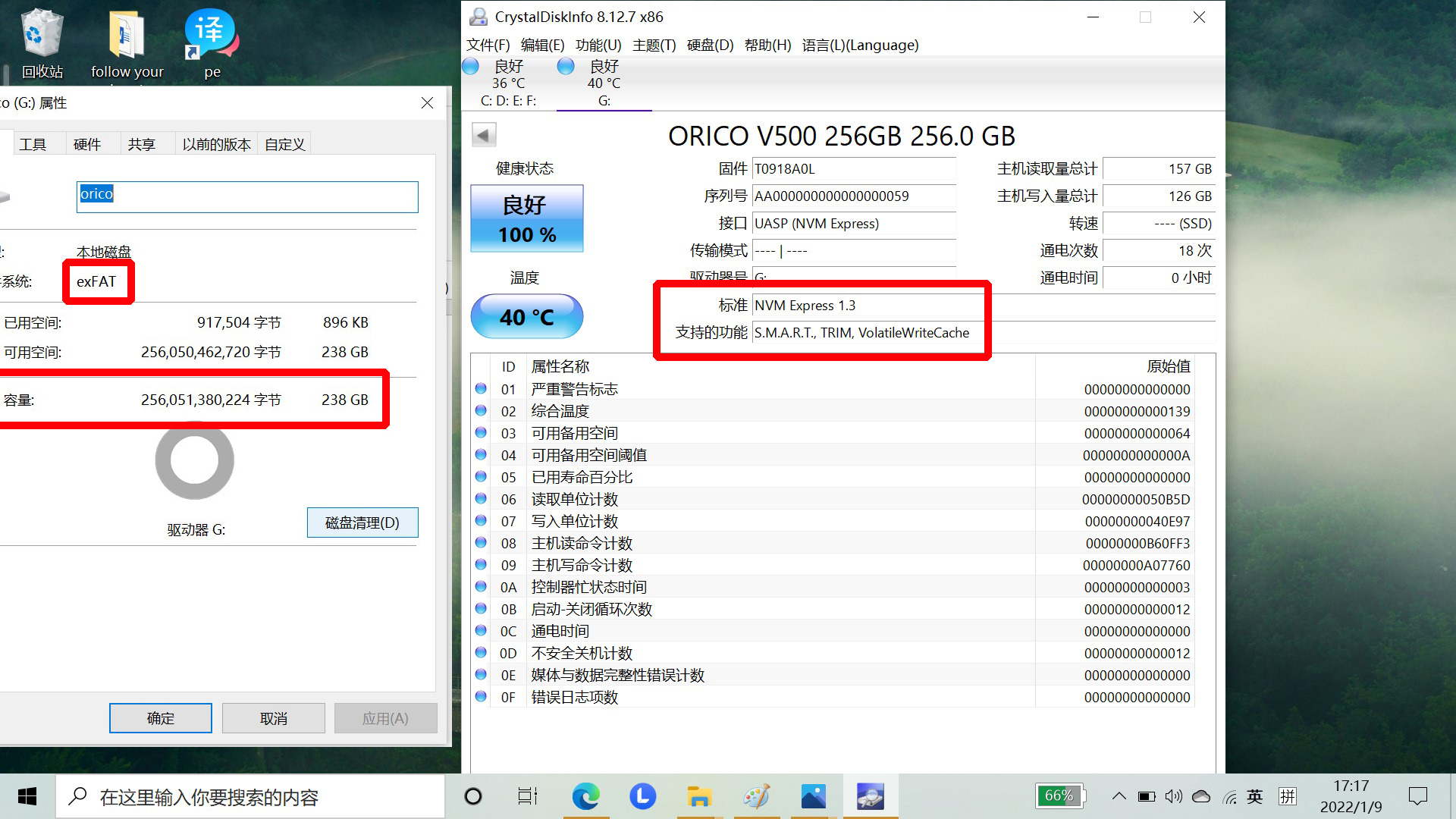Screen dimensions: 1456x819
Task: Select the C: D: E: F: disk status indicator
Action: [x=507, y=83]
